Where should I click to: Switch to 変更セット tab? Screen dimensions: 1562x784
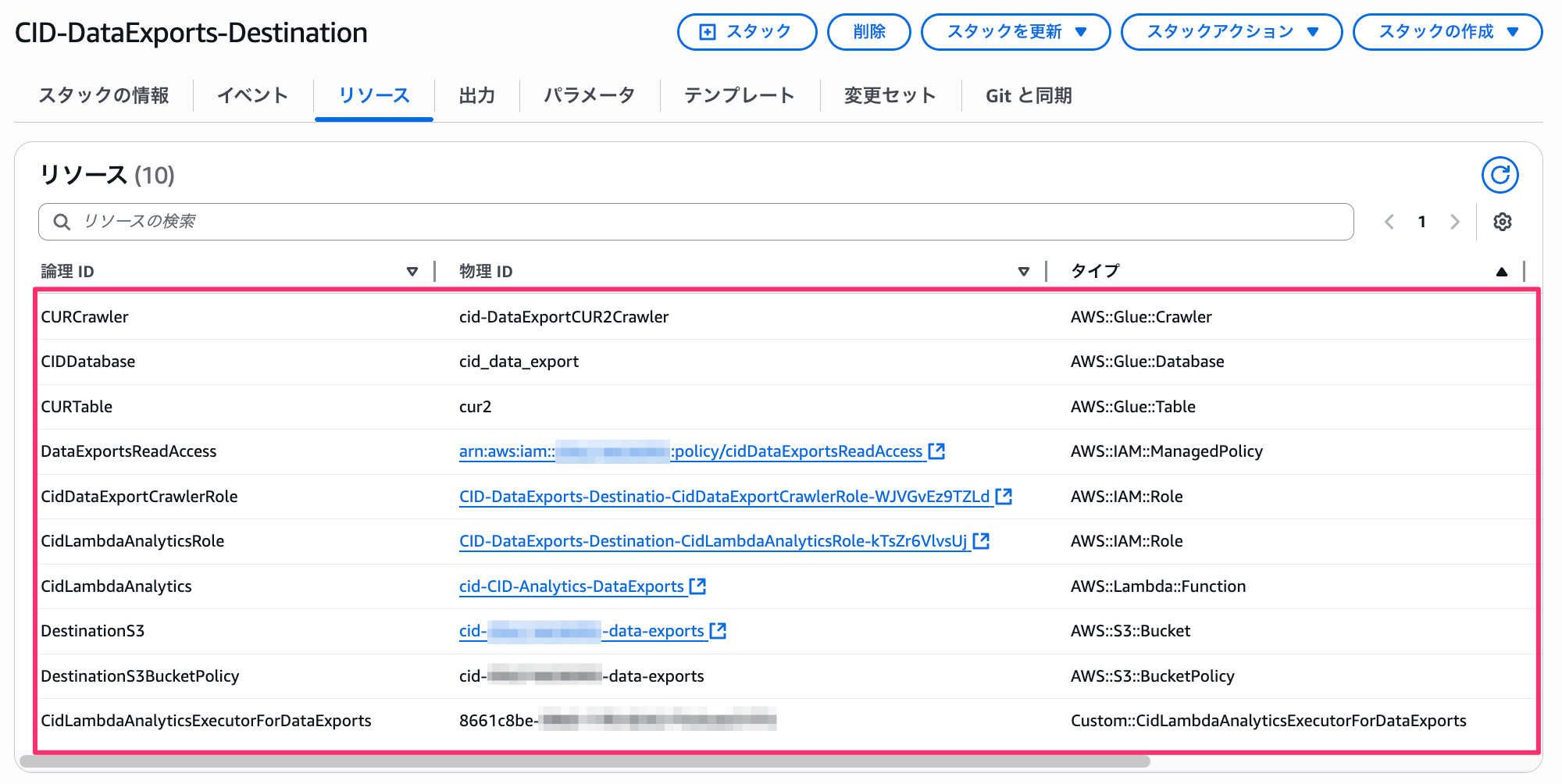pos(890,95)
